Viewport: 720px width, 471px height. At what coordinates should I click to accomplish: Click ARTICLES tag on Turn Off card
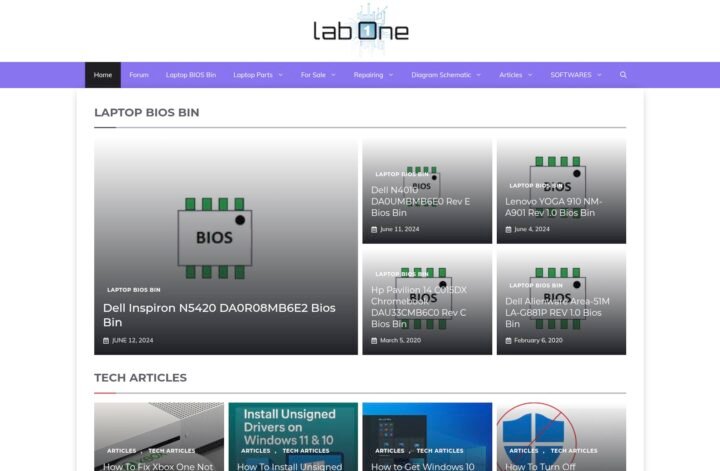pos(524,451)
